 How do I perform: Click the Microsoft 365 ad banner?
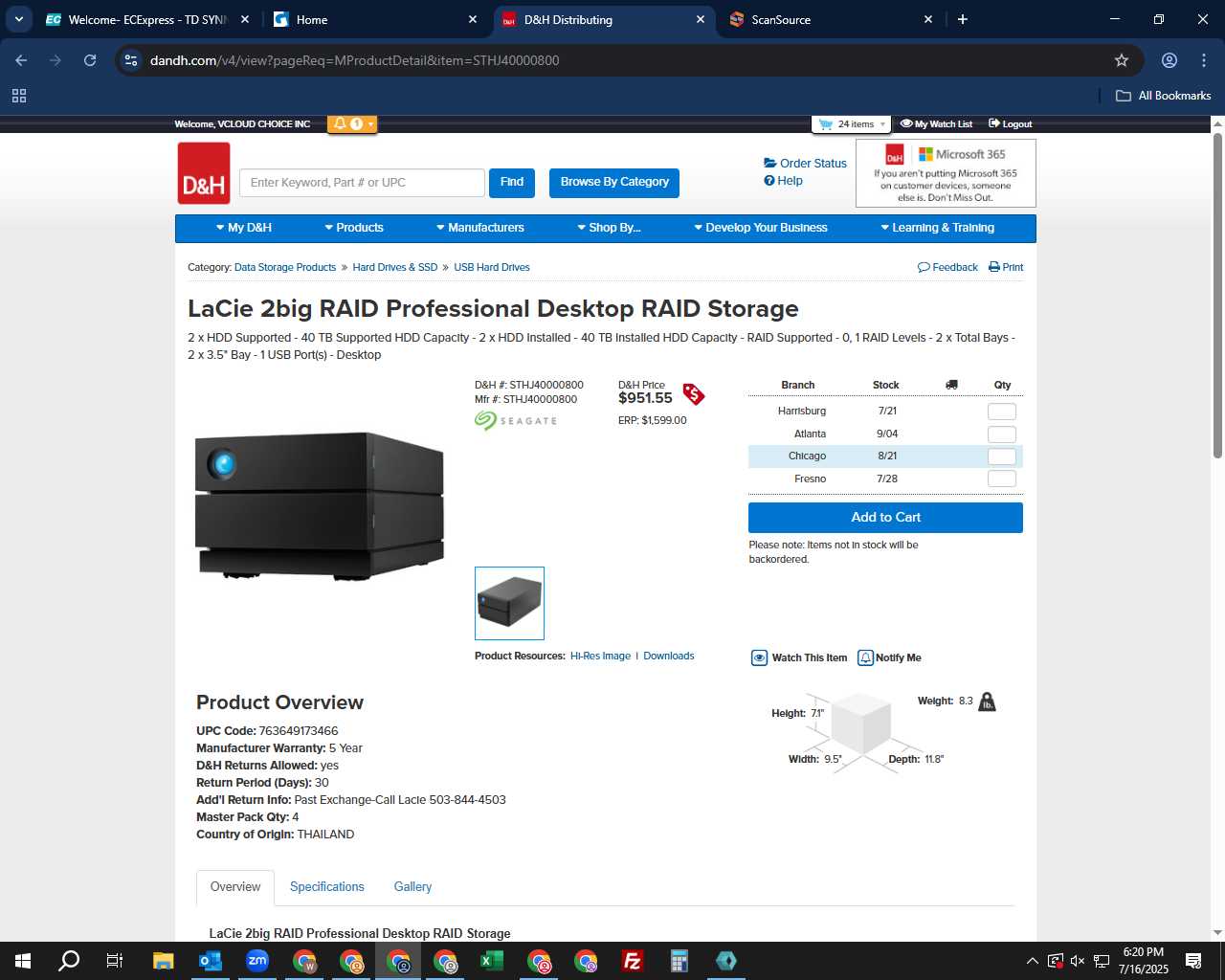tap(946, 173)
